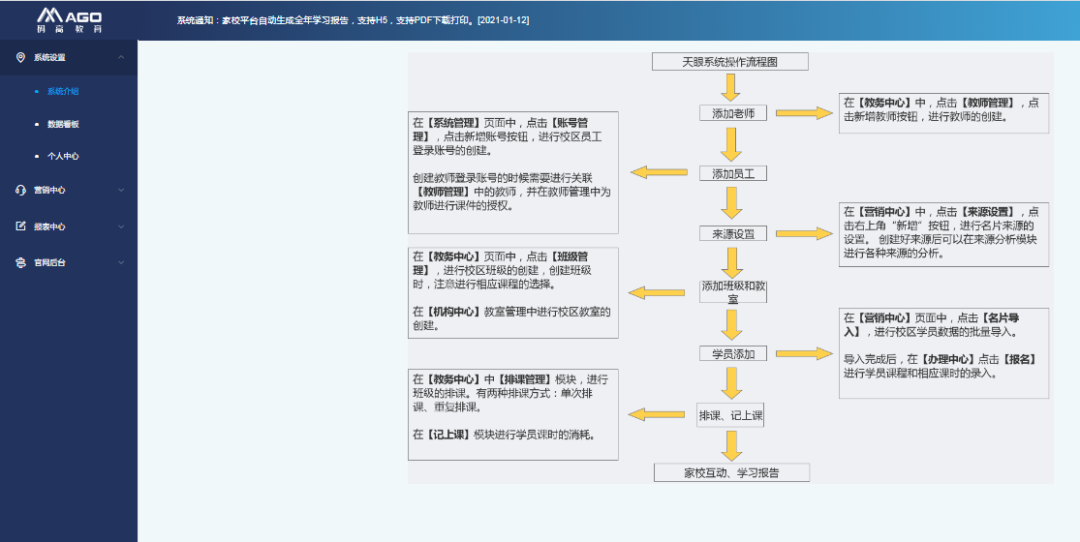Screen dimensions: 1080x542
Task: Select the 学员添加 flowchart step
Action: 733,354
